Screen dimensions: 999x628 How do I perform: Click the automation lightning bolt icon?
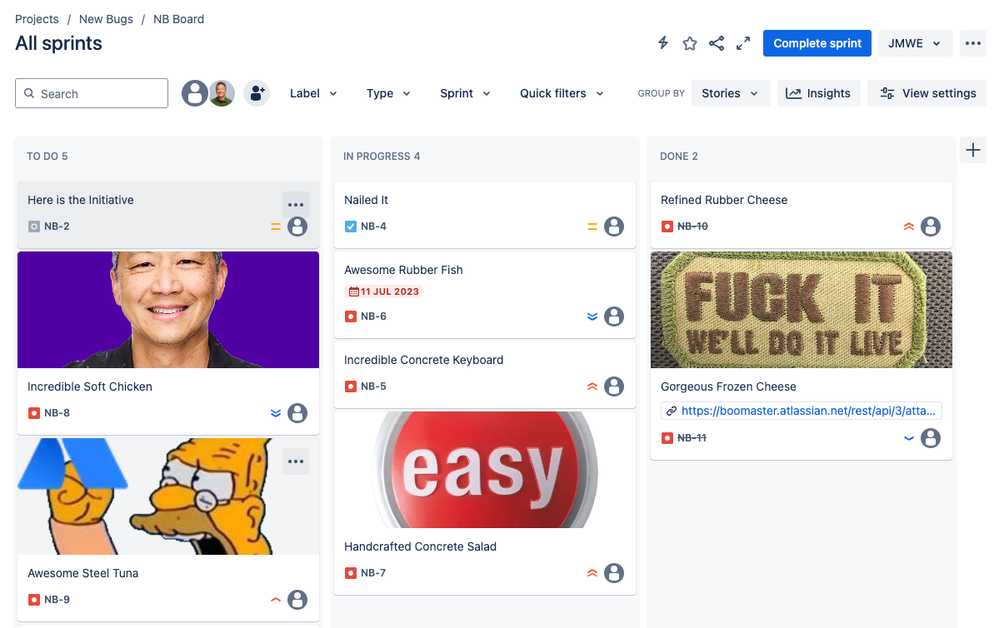click(663, 43)
